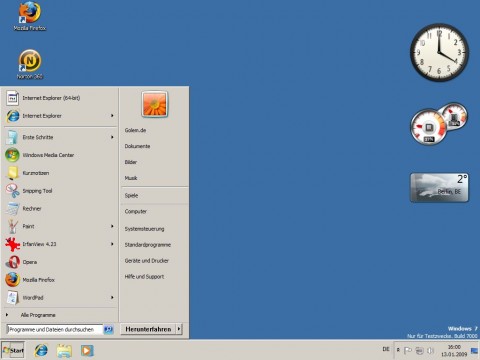Open Musik from Start menu
The image size is (480, 360).
(131, 178)
